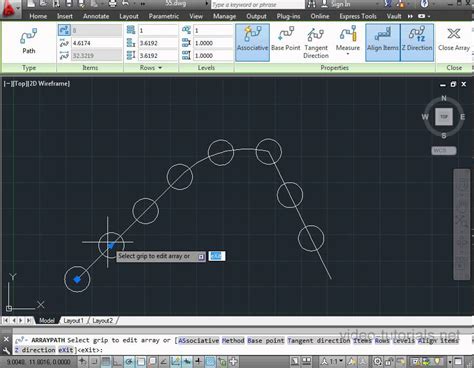This screenshot has height=368, width=474.
Task: Switch to the Layout1 tab
Action: click(73, 320)
